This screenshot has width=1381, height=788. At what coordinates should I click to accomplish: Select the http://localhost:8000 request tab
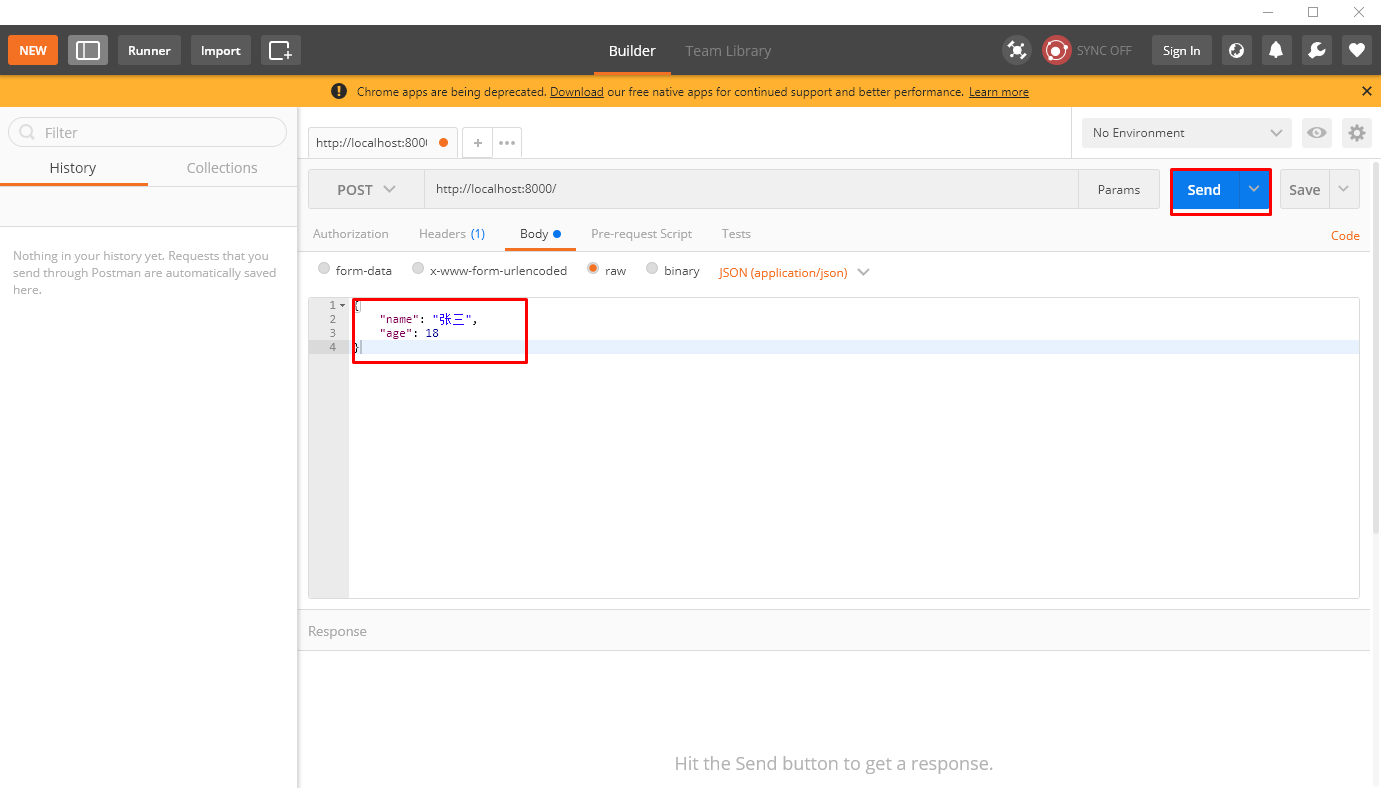(x=382, y=143)
